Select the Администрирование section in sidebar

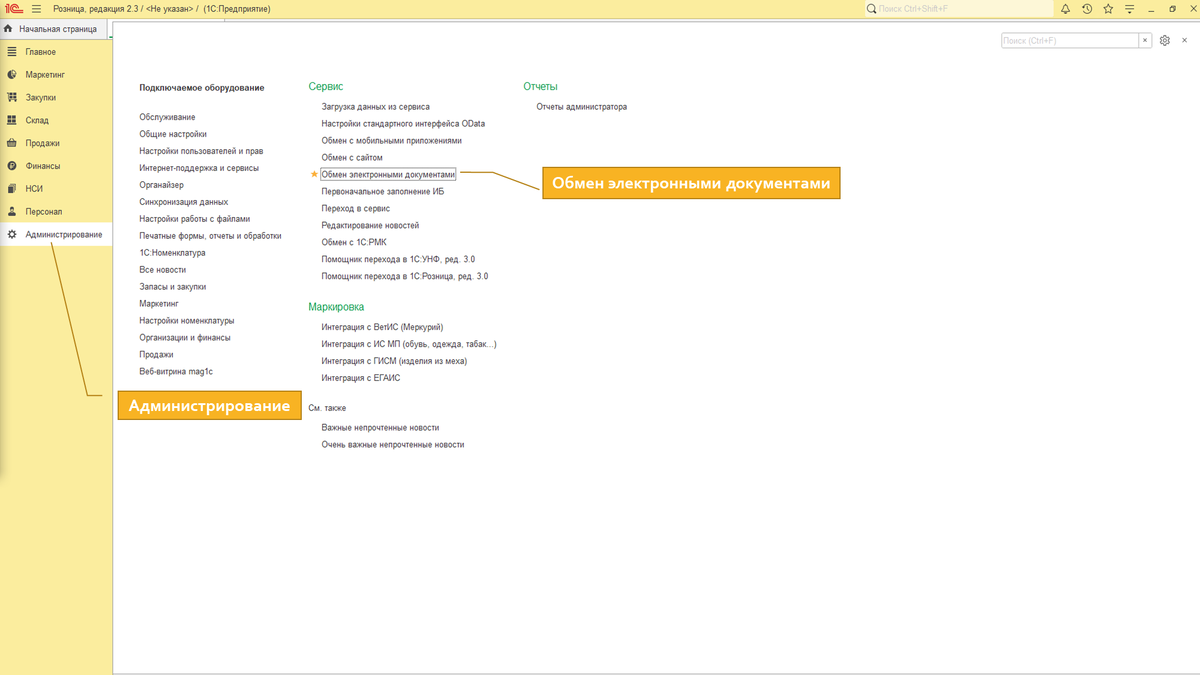(x=56, y=235)
